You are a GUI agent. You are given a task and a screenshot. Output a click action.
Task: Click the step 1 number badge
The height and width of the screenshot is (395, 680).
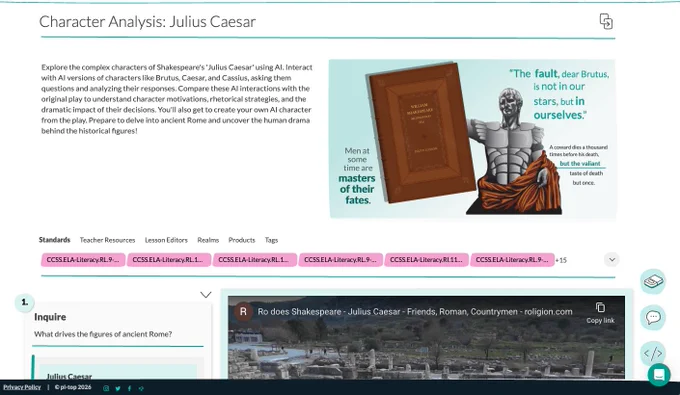[x=25, y=302]
